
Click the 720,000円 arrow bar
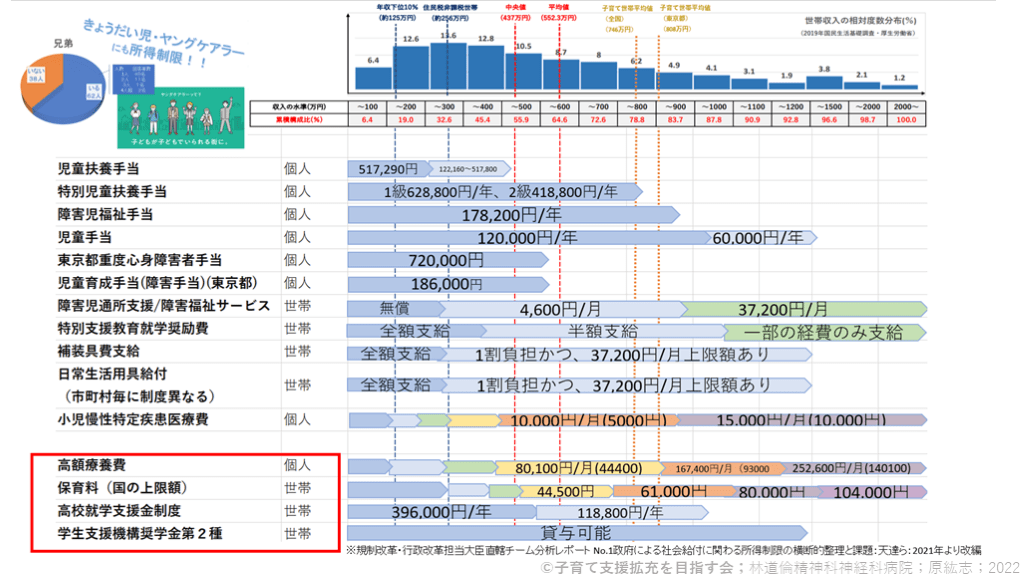[446, 260]
